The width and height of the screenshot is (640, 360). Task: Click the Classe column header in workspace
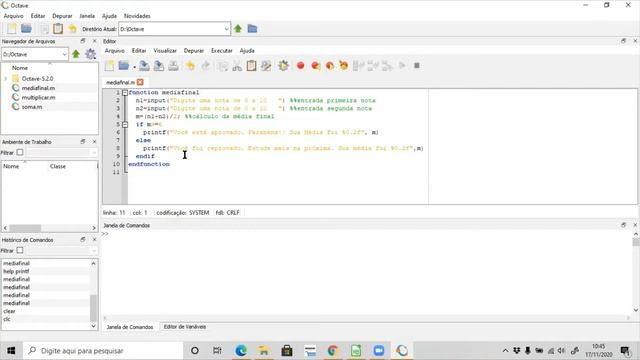58,166
